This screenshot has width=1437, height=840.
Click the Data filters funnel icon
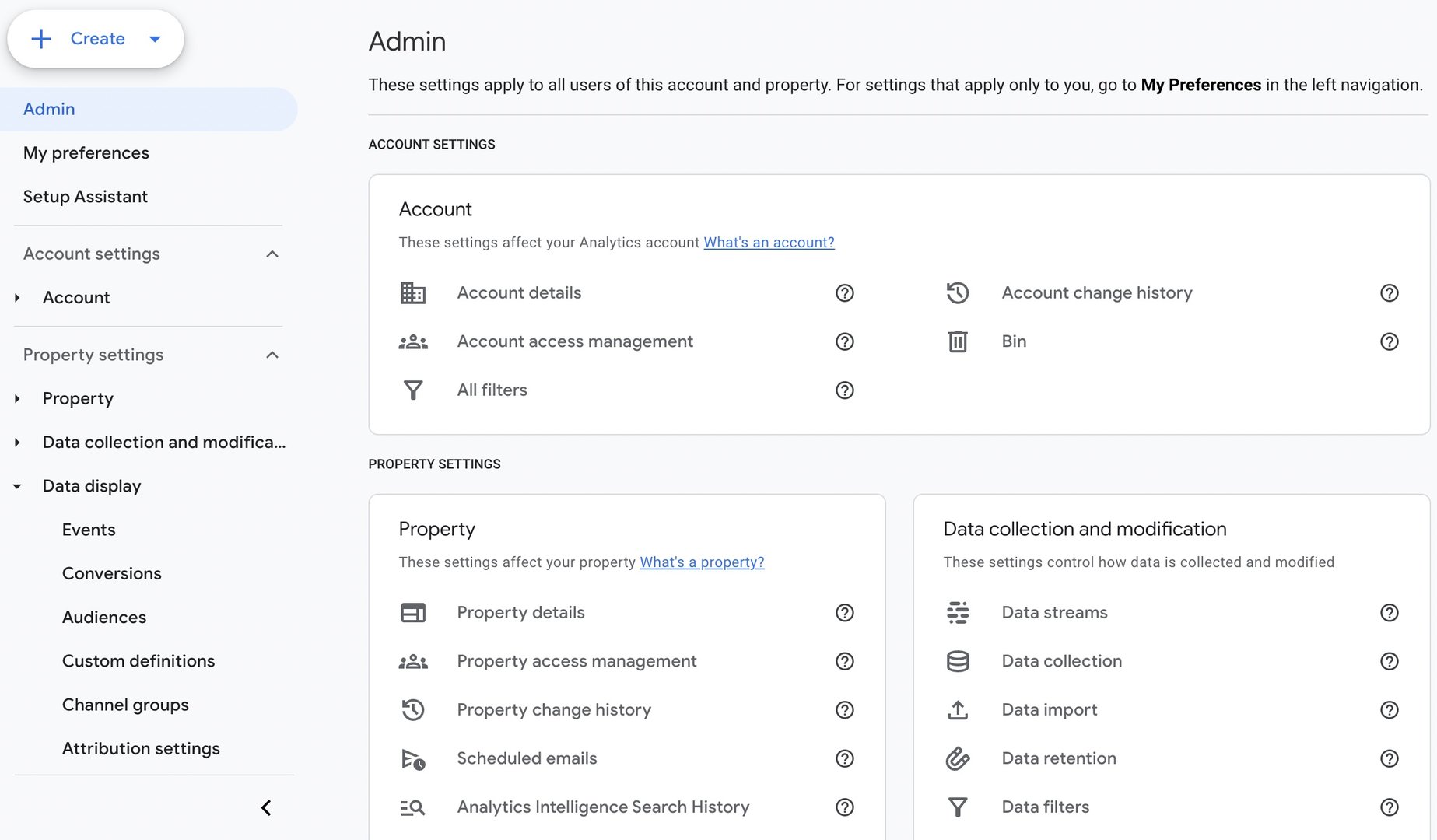(x=958, y=807)
